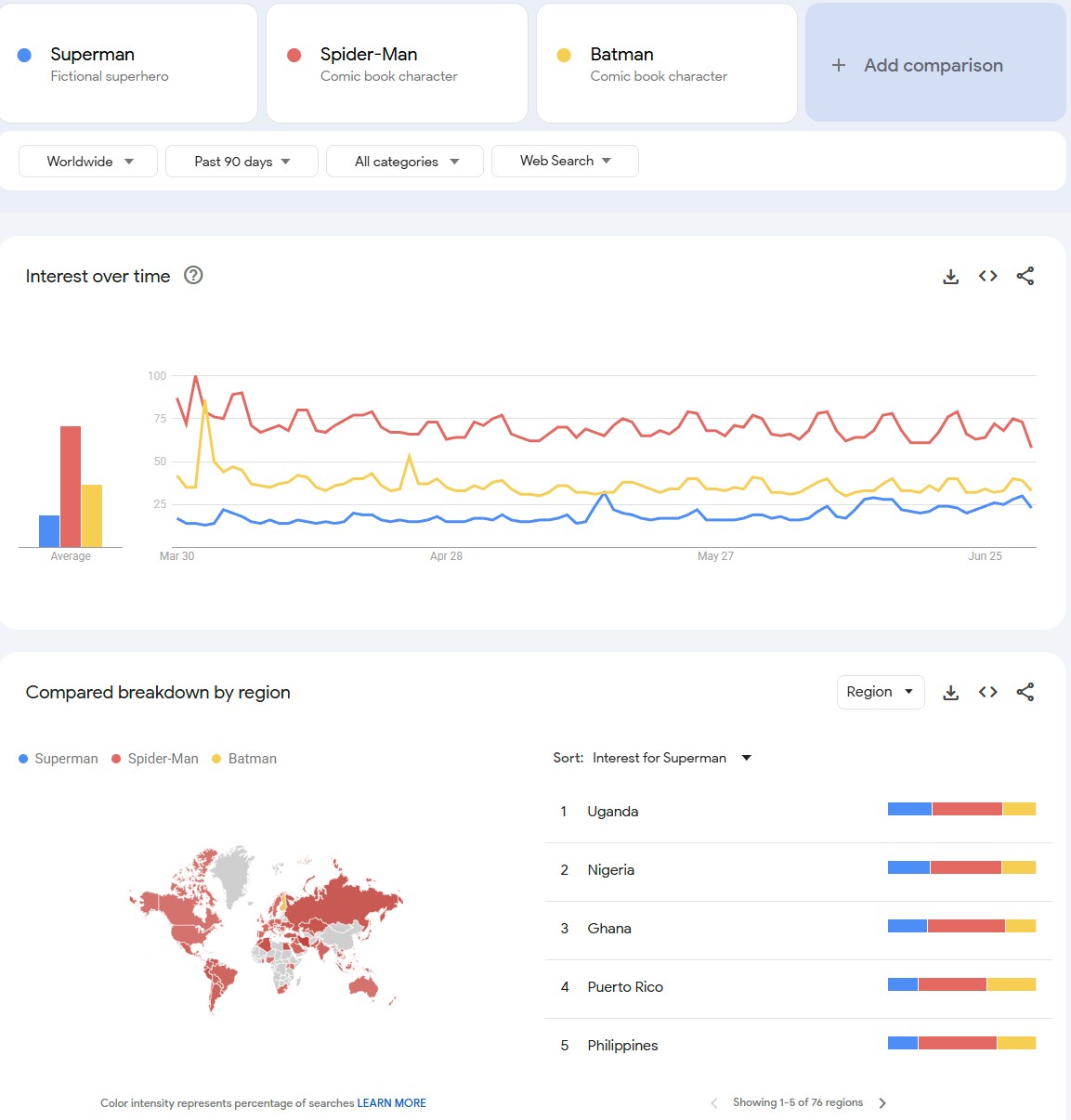Click the red Spider-Man term dot
The height and width of the screenshot is (1120, 1071).
point(294,55)
